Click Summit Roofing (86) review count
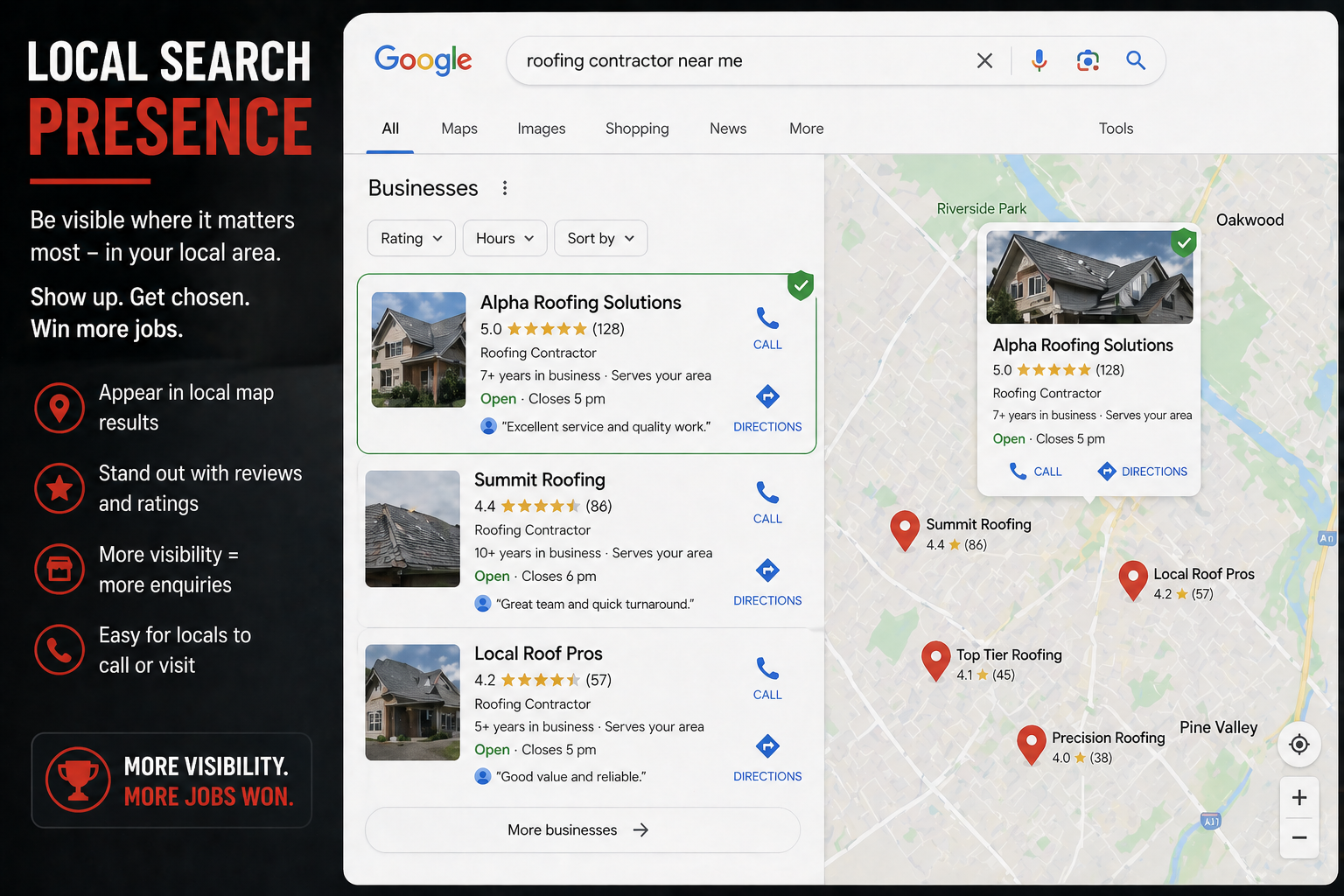Viewport: 1344px width, 896px height. point(598,506)
